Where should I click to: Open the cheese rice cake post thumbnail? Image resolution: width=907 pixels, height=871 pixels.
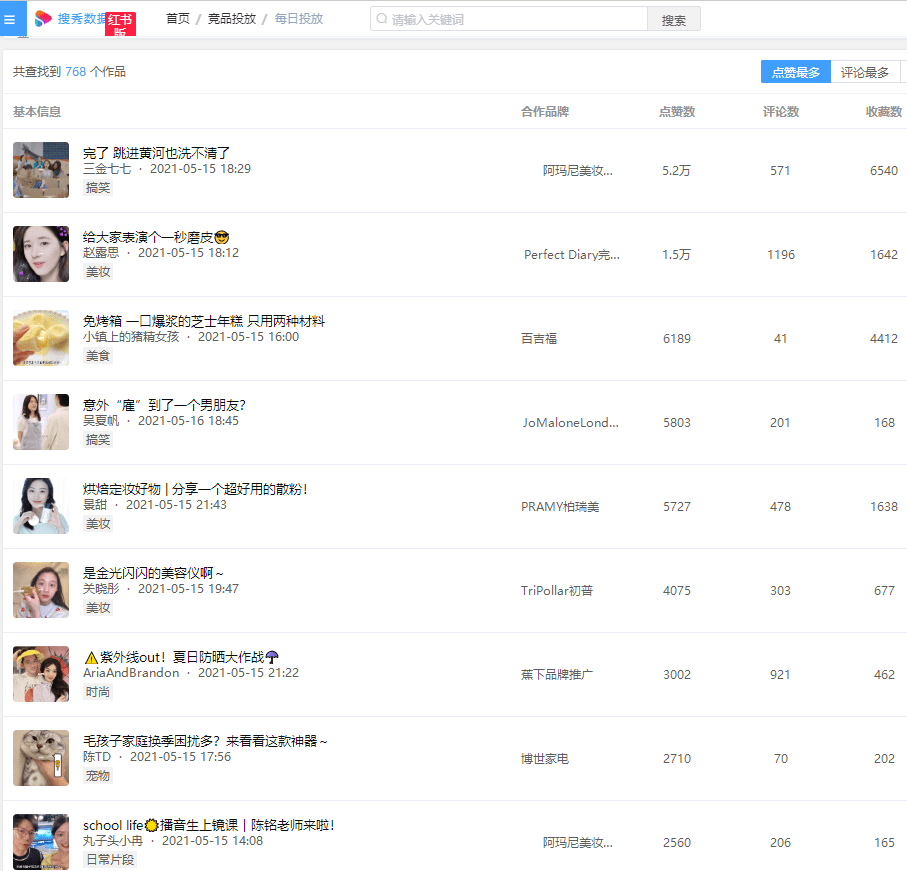[x=41, y=338]
